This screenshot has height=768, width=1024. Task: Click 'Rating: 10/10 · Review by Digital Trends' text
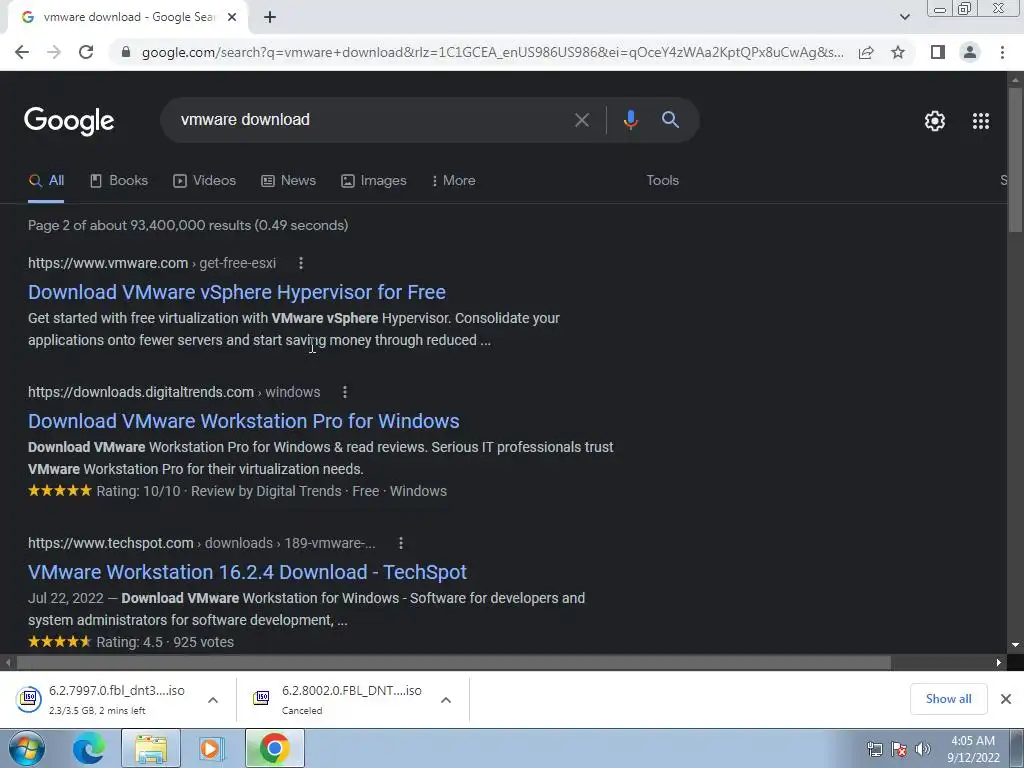click(219, 491)
